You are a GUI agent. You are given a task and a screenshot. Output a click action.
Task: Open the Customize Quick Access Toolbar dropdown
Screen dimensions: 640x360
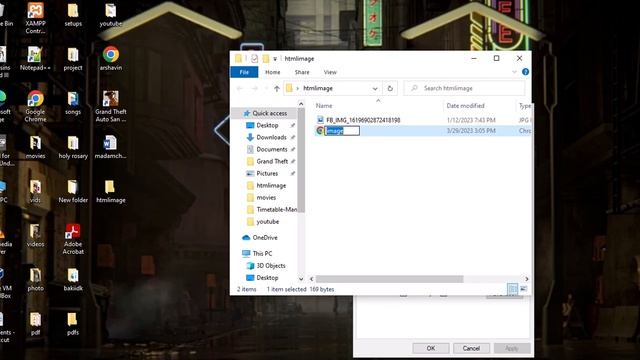(275, 59)
